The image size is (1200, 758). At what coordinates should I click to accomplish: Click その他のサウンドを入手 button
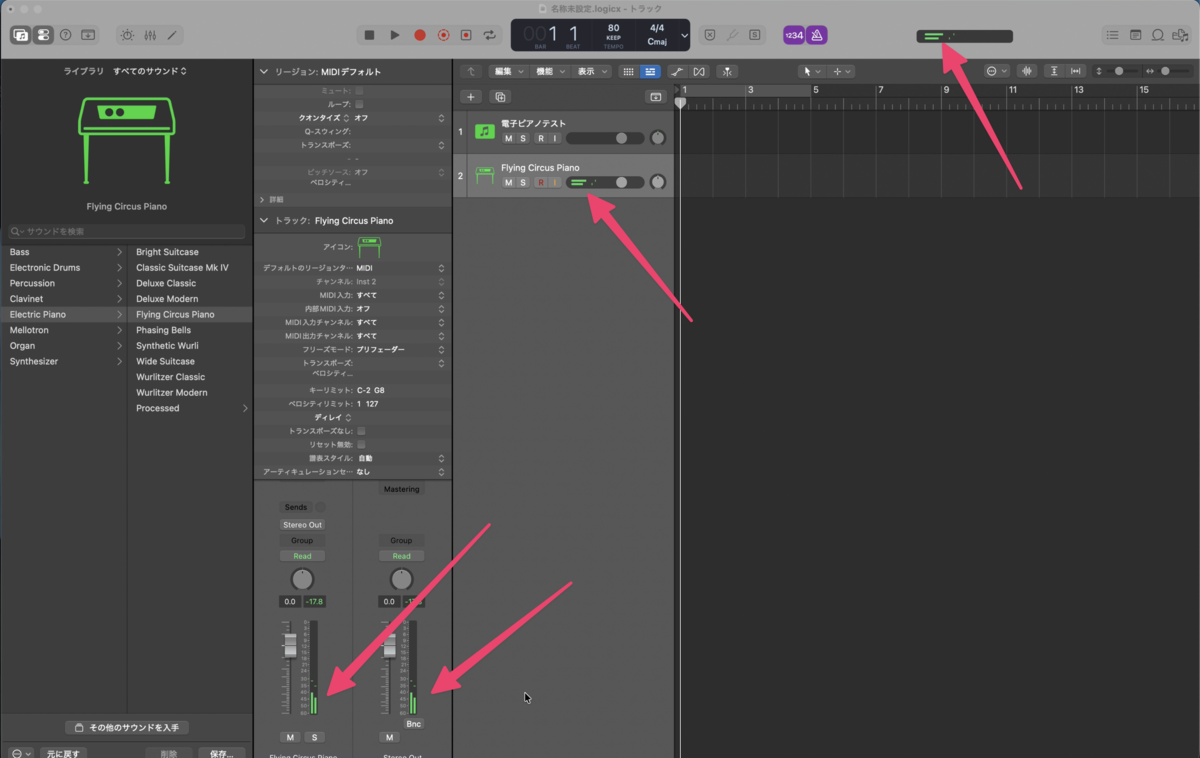pyautogui.click(x=126, y=727)
